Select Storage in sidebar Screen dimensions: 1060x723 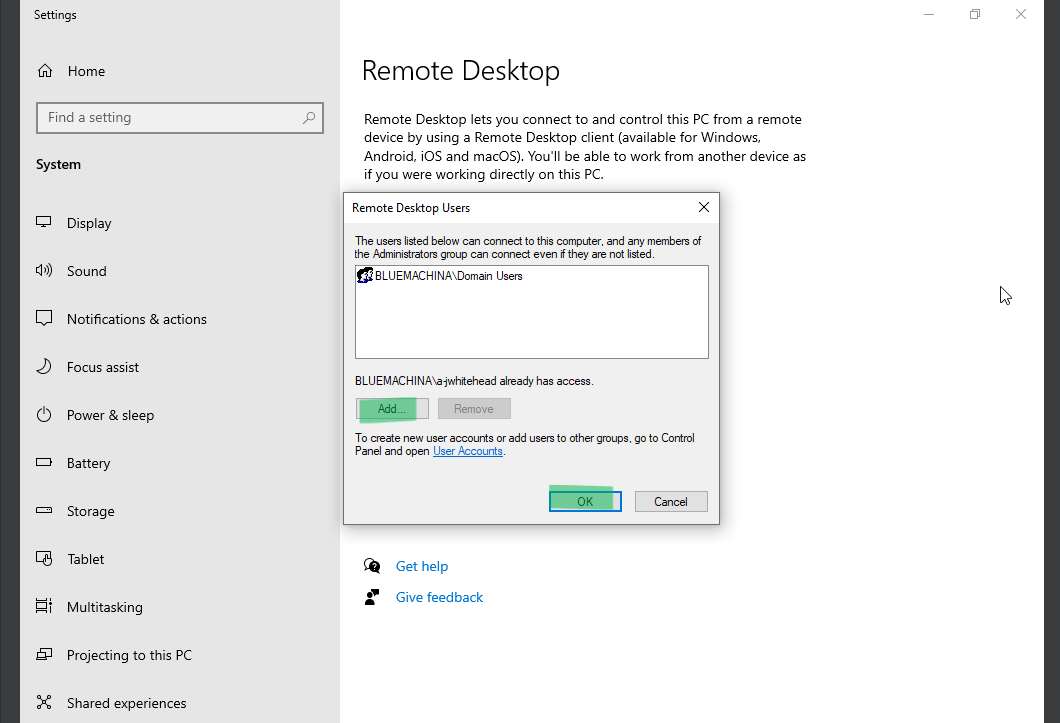(x=91, y=511)
